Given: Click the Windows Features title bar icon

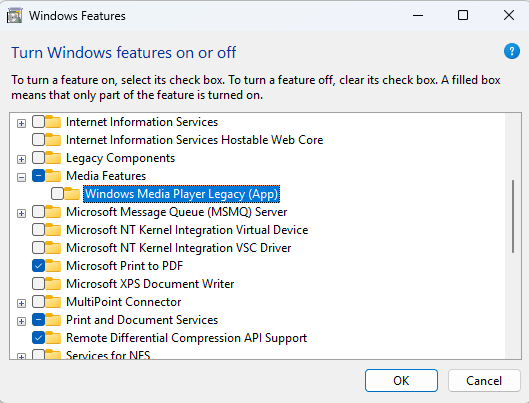Looking at the screenshot, I should coord(15,16).
